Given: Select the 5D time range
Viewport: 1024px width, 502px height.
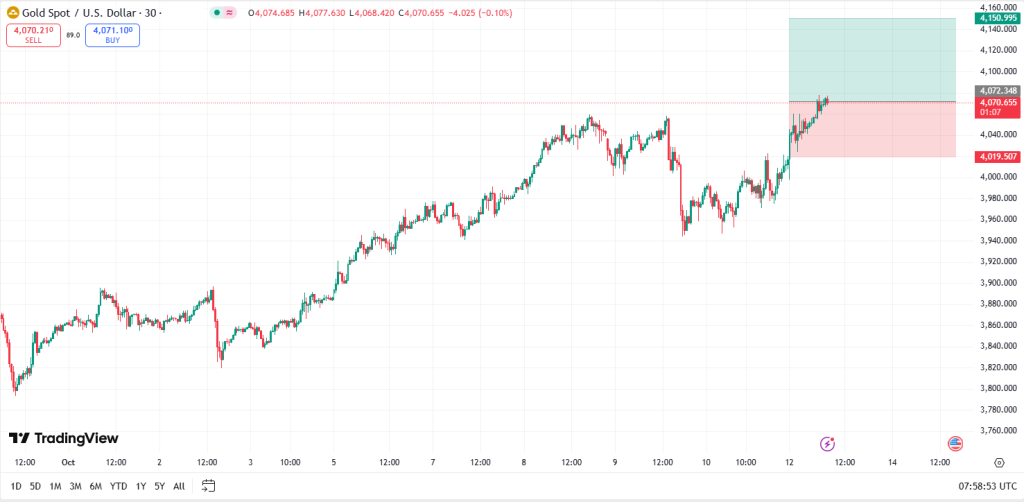Looking at the screenshot, I should coord(35,486).
